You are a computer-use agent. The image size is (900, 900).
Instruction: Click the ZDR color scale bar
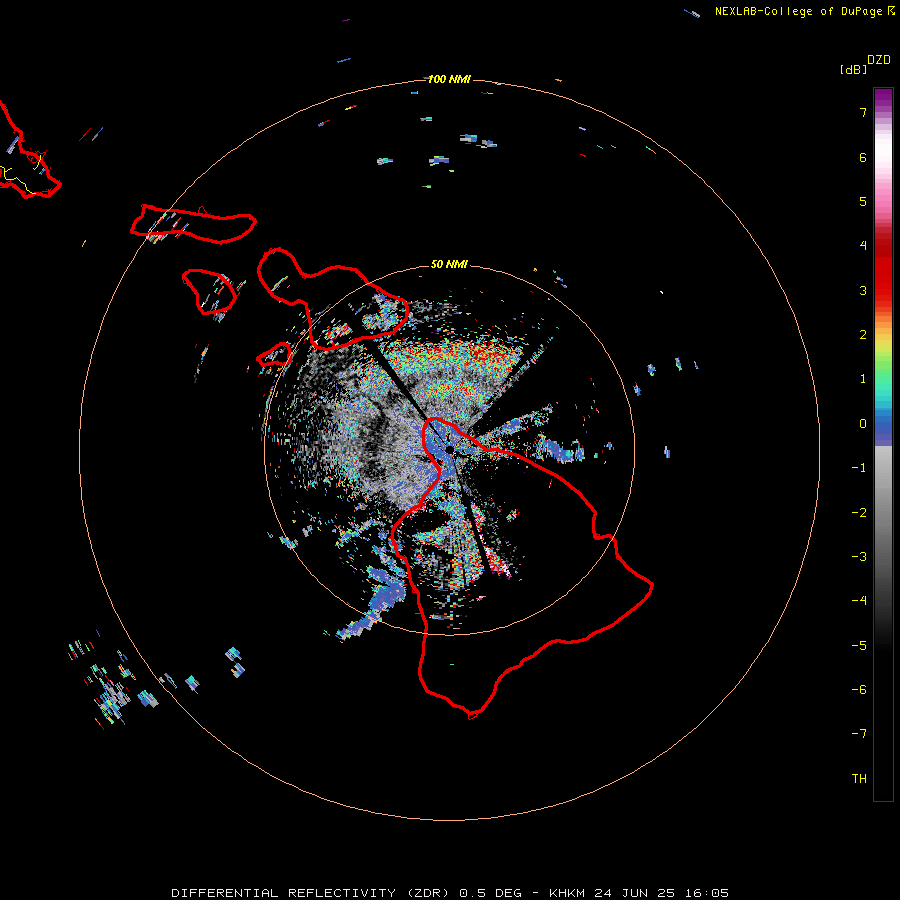click(x=883, y=444)
